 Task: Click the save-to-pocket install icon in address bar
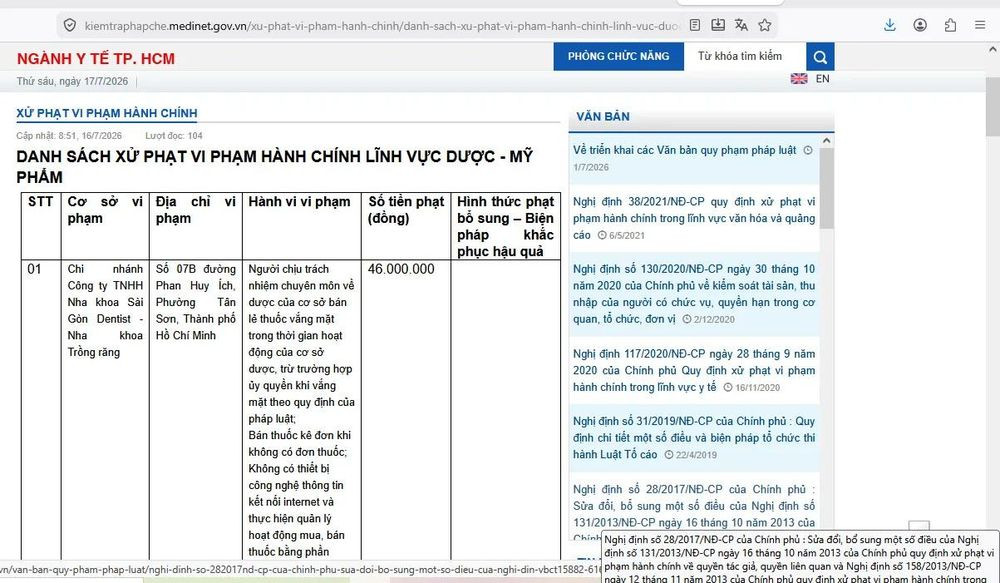(x=718, y=25)
